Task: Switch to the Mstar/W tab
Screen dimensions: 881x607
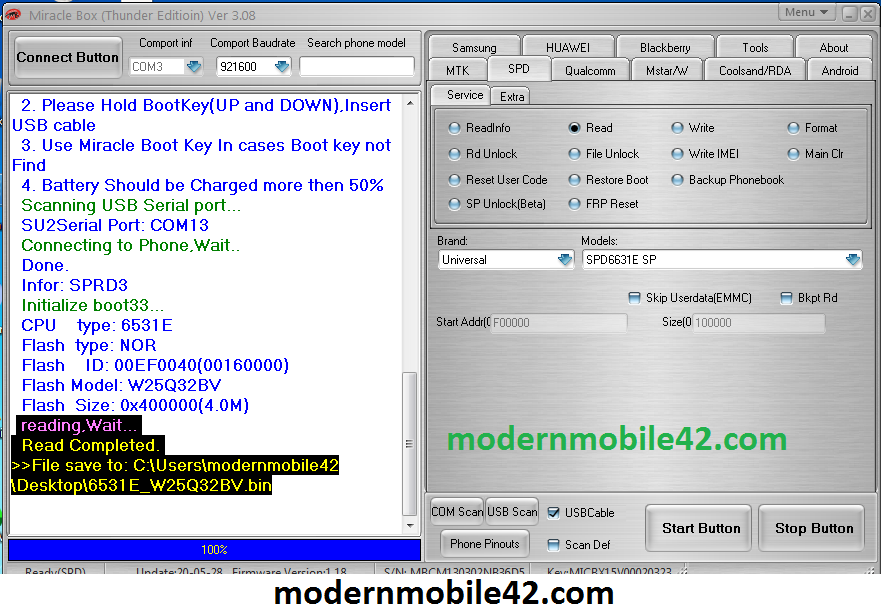Action: tap(666, 71)
